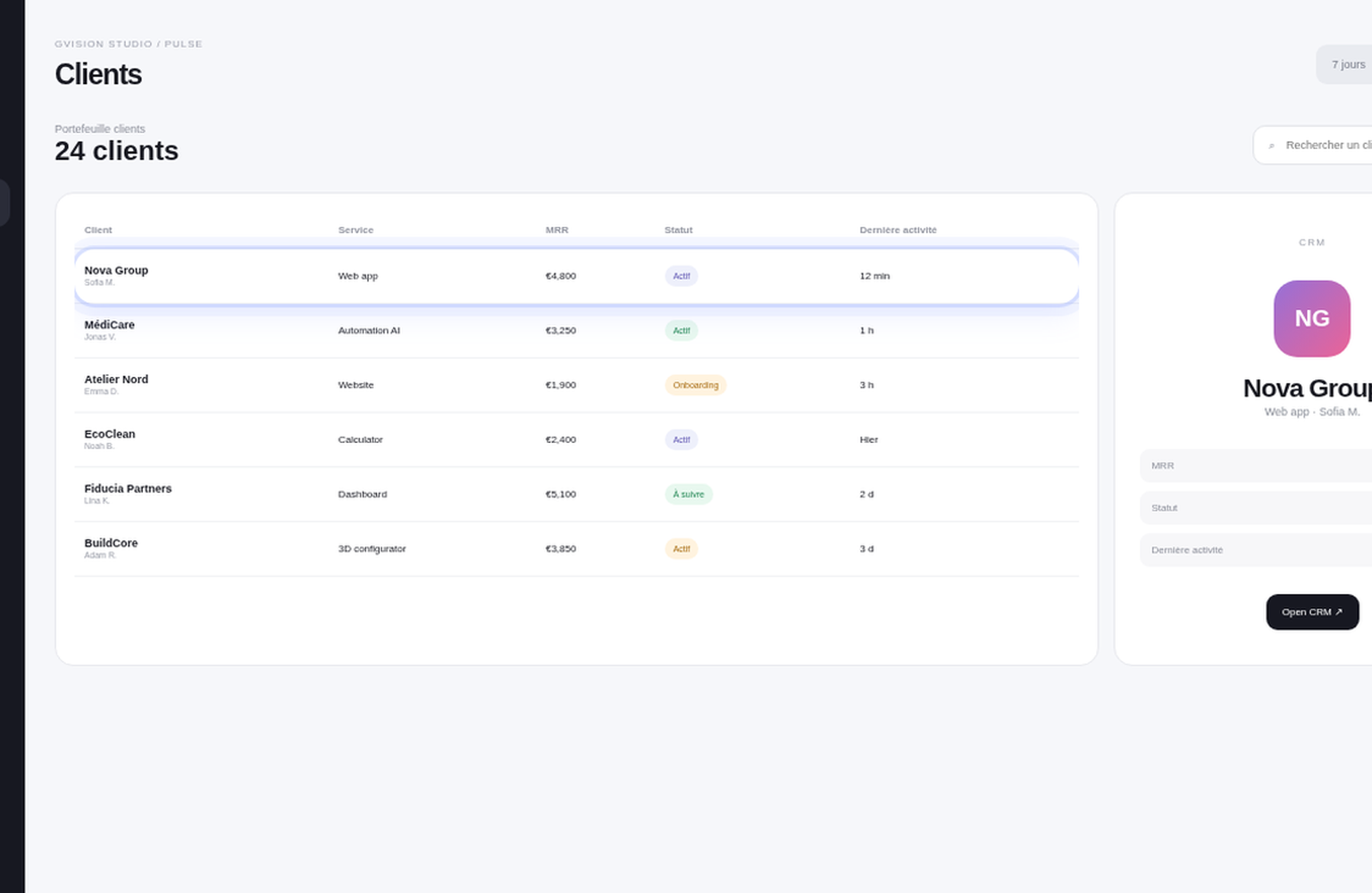The width and height of the screenshot is (1372, 893).
Task: Click the Actif badge in EcoClean row
Action: coord(682,439)
